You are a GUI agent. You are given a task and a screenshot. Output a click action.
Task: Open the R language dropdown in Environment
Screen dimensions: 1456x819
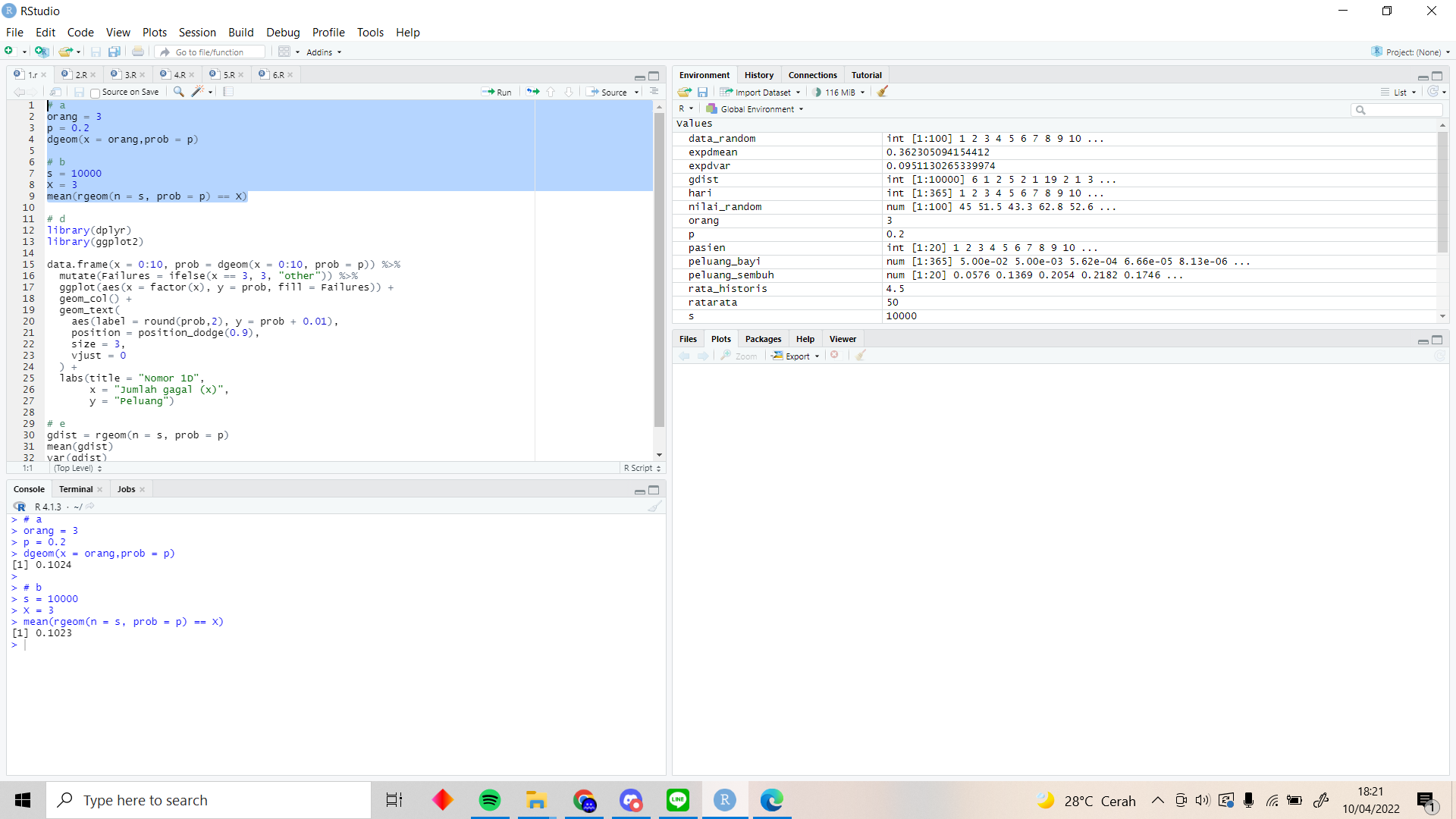(686, 109)
